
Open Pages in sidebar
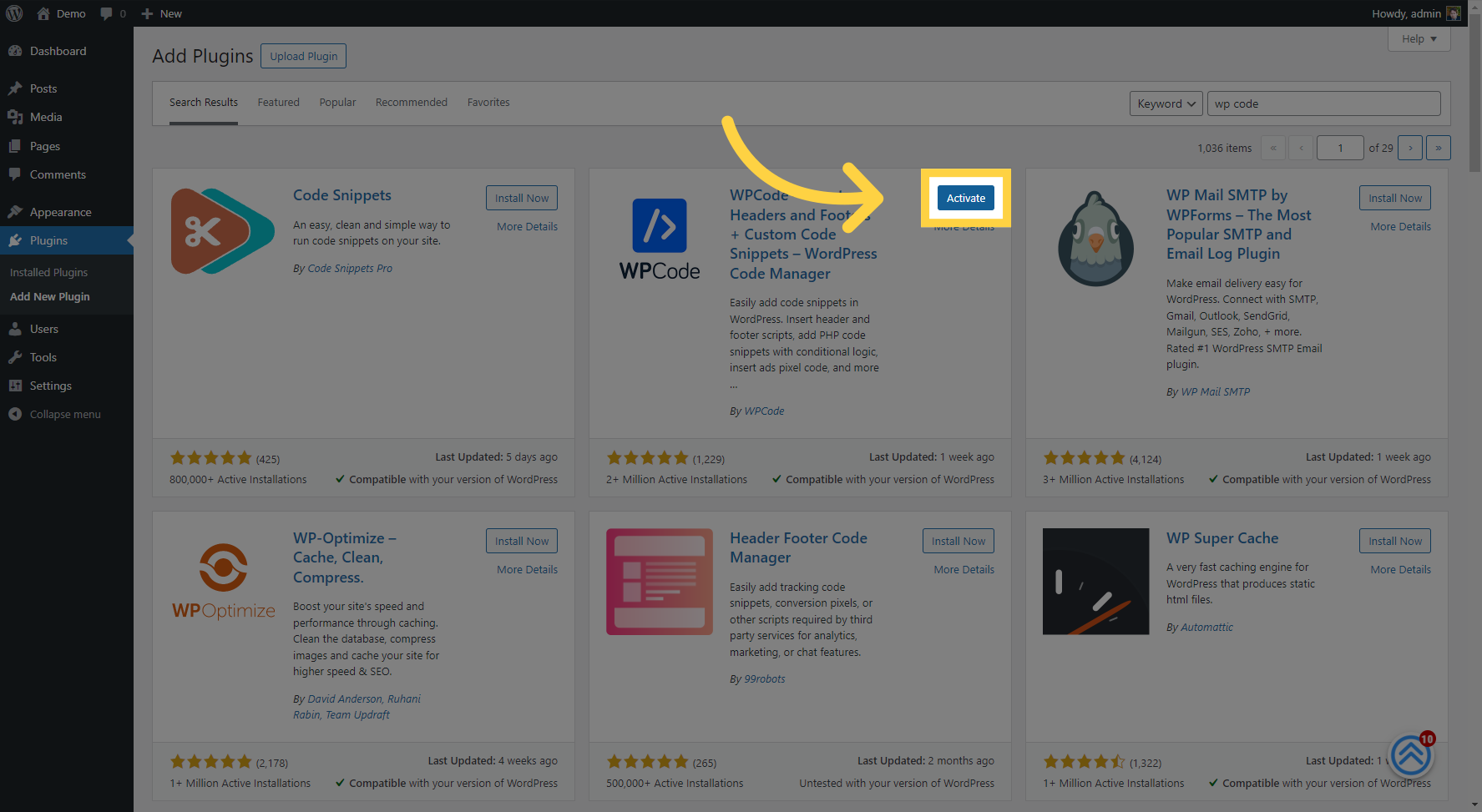point(67,146)
